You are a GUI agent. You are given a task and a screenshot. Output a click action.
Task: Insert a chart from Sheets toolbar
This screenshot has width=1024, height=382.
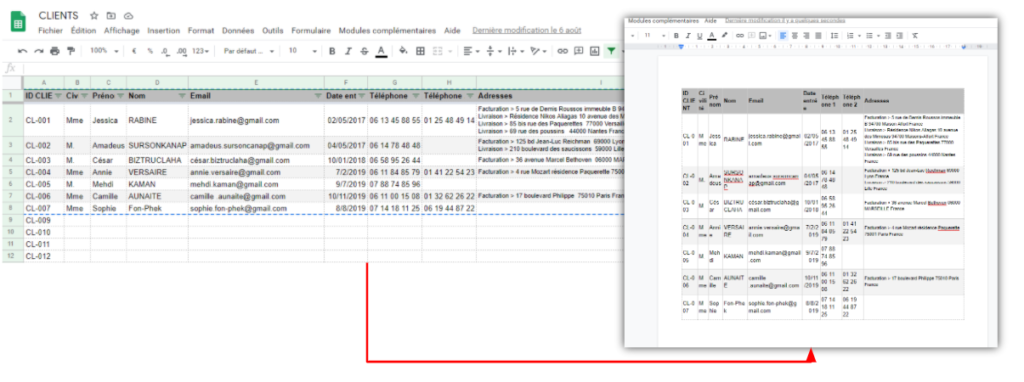[x=594, y=51]
